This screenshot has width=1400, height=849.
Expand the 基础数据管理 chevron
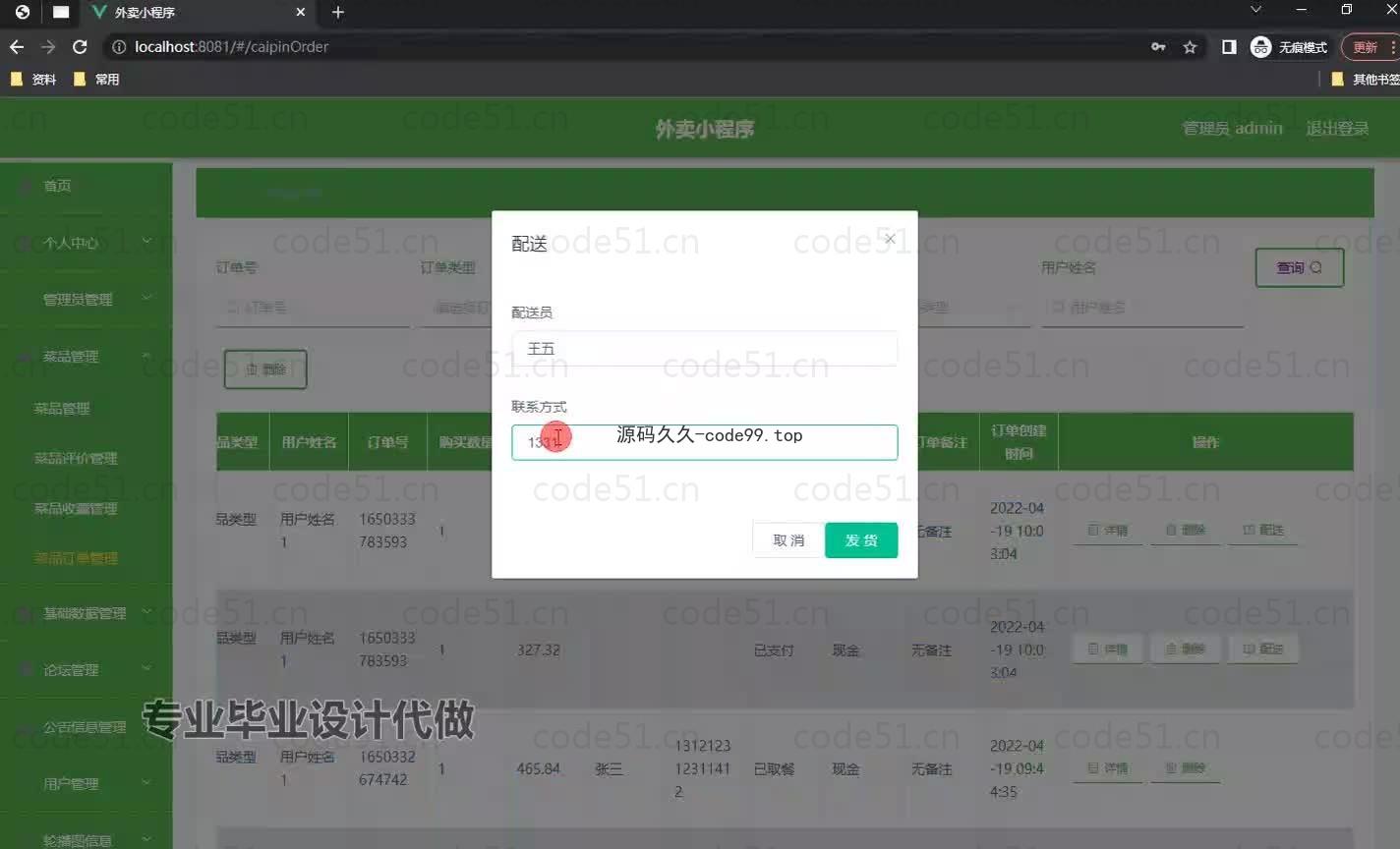[x=146, y=612]
